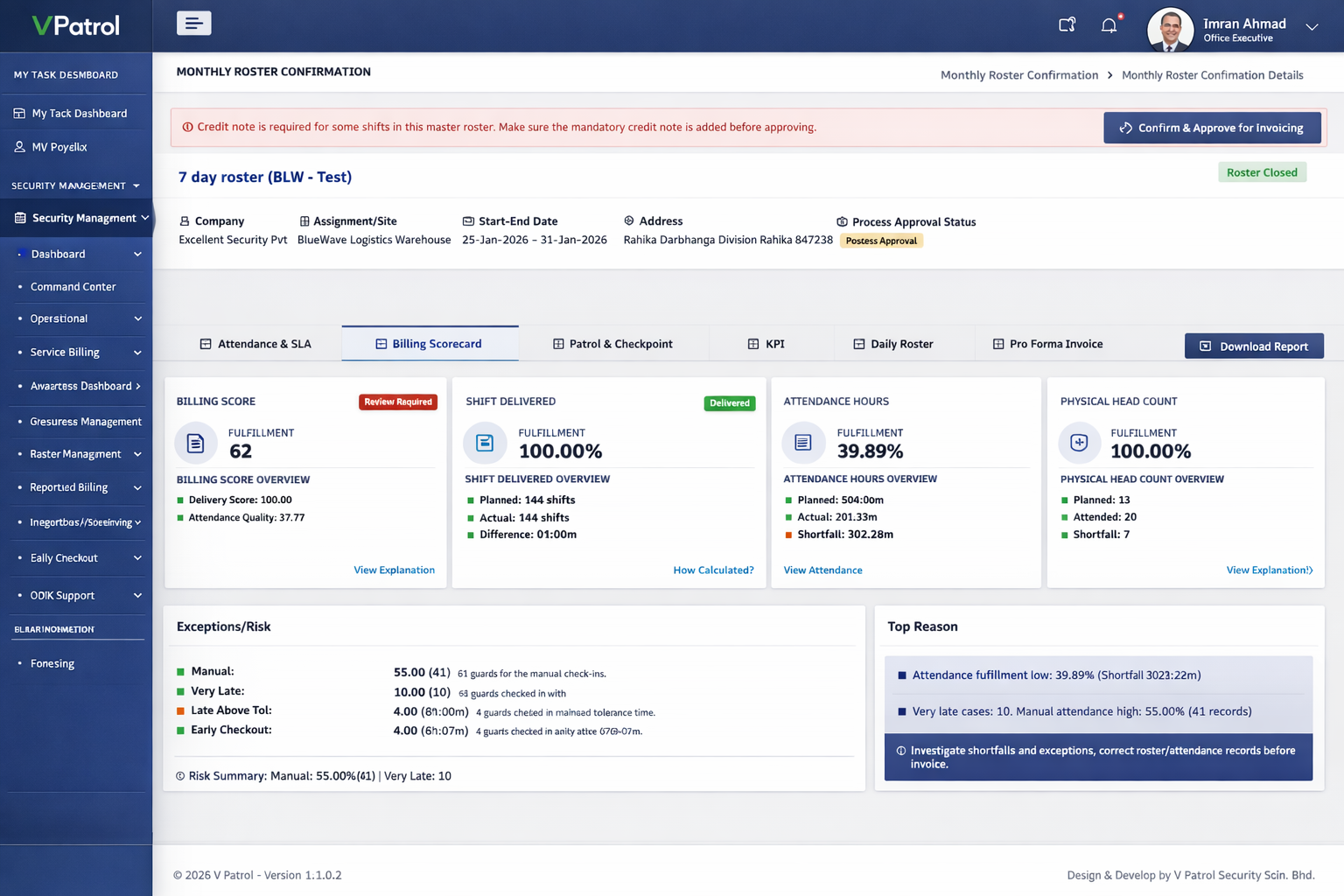Click the Shift Delivered card icon
This screenshot has width=1344, height=896.
(485, 443)
